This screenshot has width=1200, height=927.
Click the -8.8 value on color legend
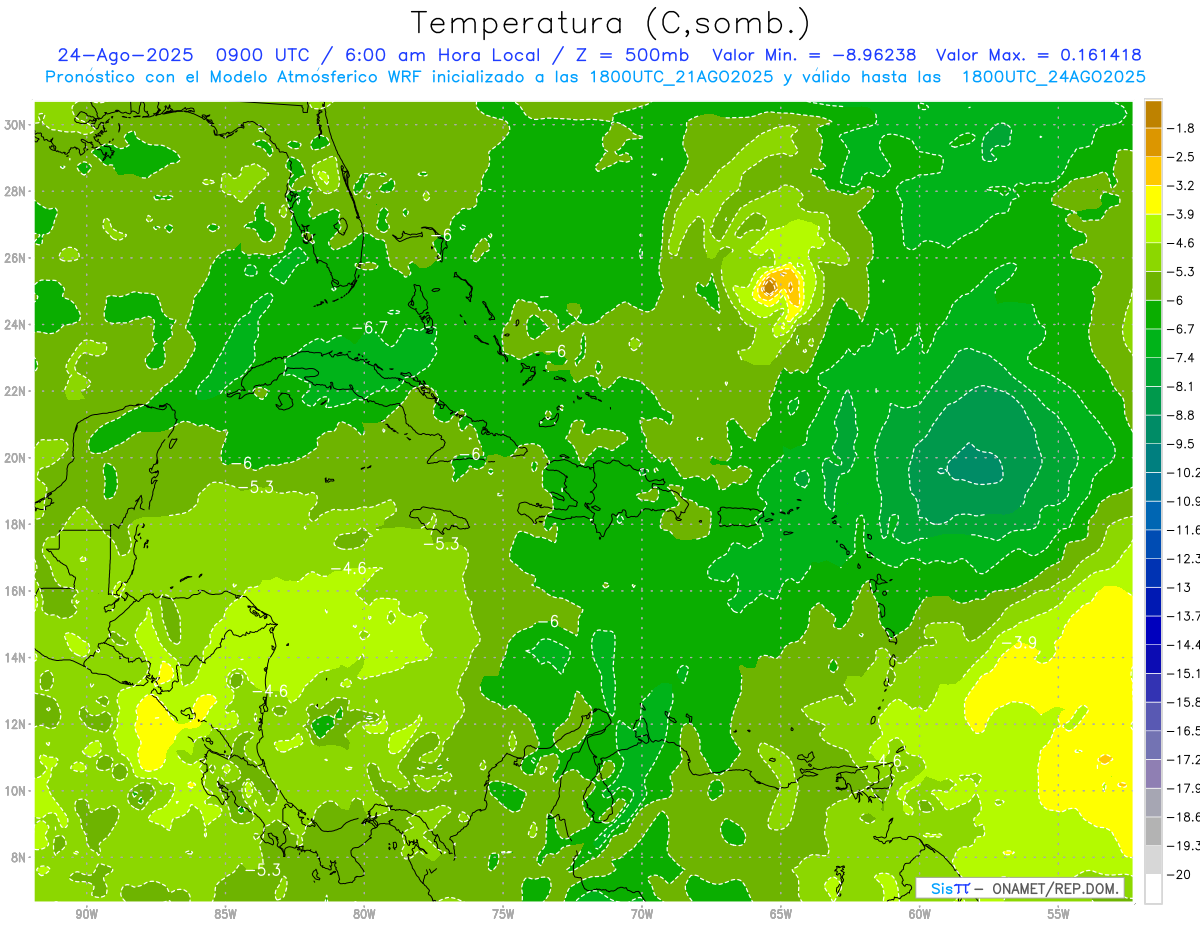[1183, 414]
